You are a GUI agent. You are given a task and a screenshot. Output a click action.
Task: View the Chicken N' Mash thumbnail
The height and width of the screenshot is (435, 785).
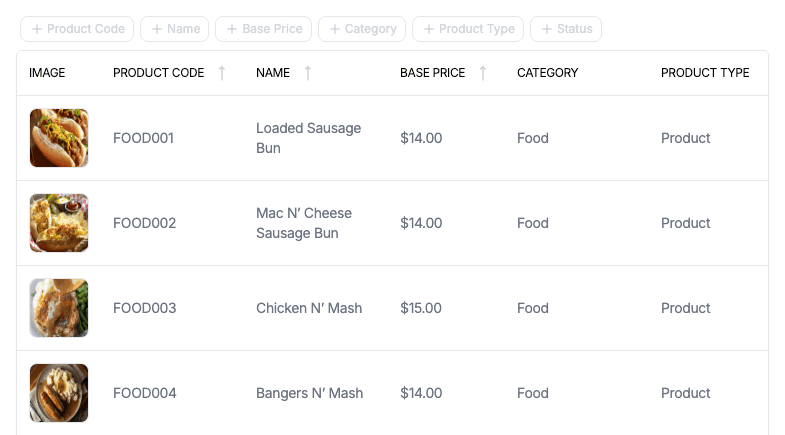point(59,308)
